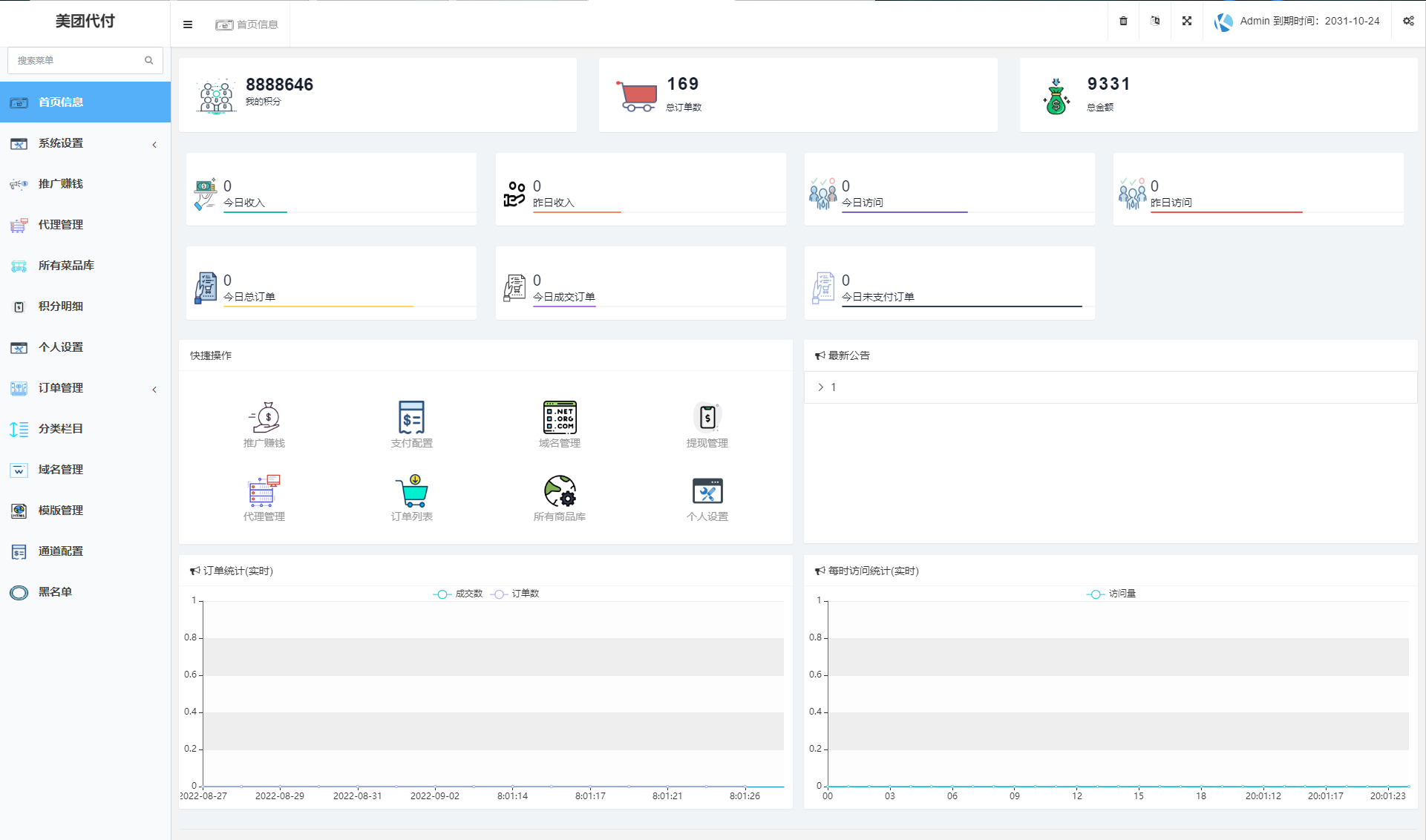Click the fullscreen icon in the top bar
Screen dimensions: 1426x840
pyautogui.click(x=1187, y=22)
